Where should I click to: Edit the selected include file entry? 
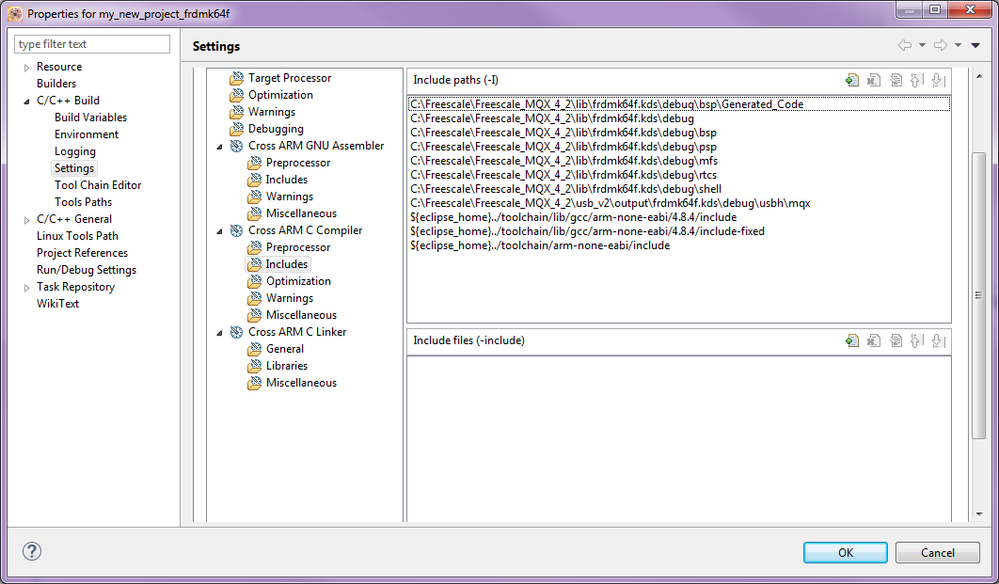tap(896, 341)
